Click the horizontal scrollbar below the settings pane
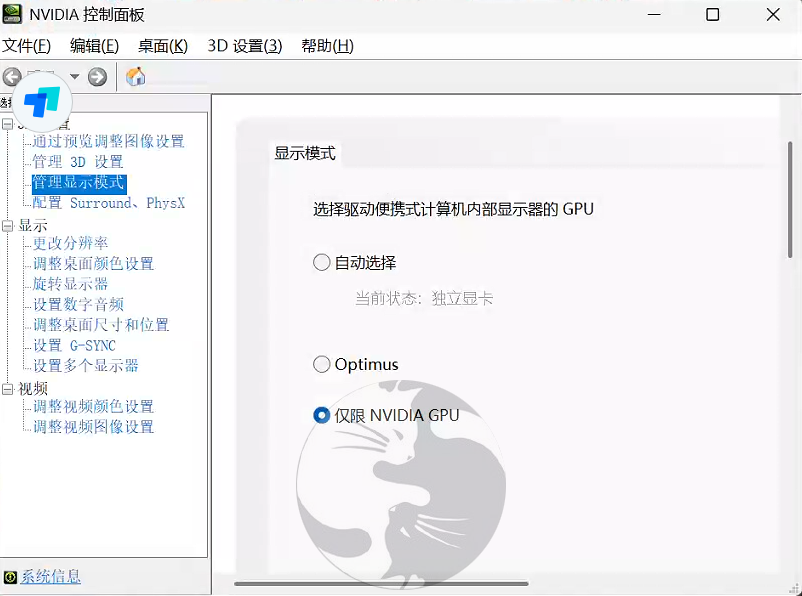This screenshot has height=596, width=802. [381, 583]
